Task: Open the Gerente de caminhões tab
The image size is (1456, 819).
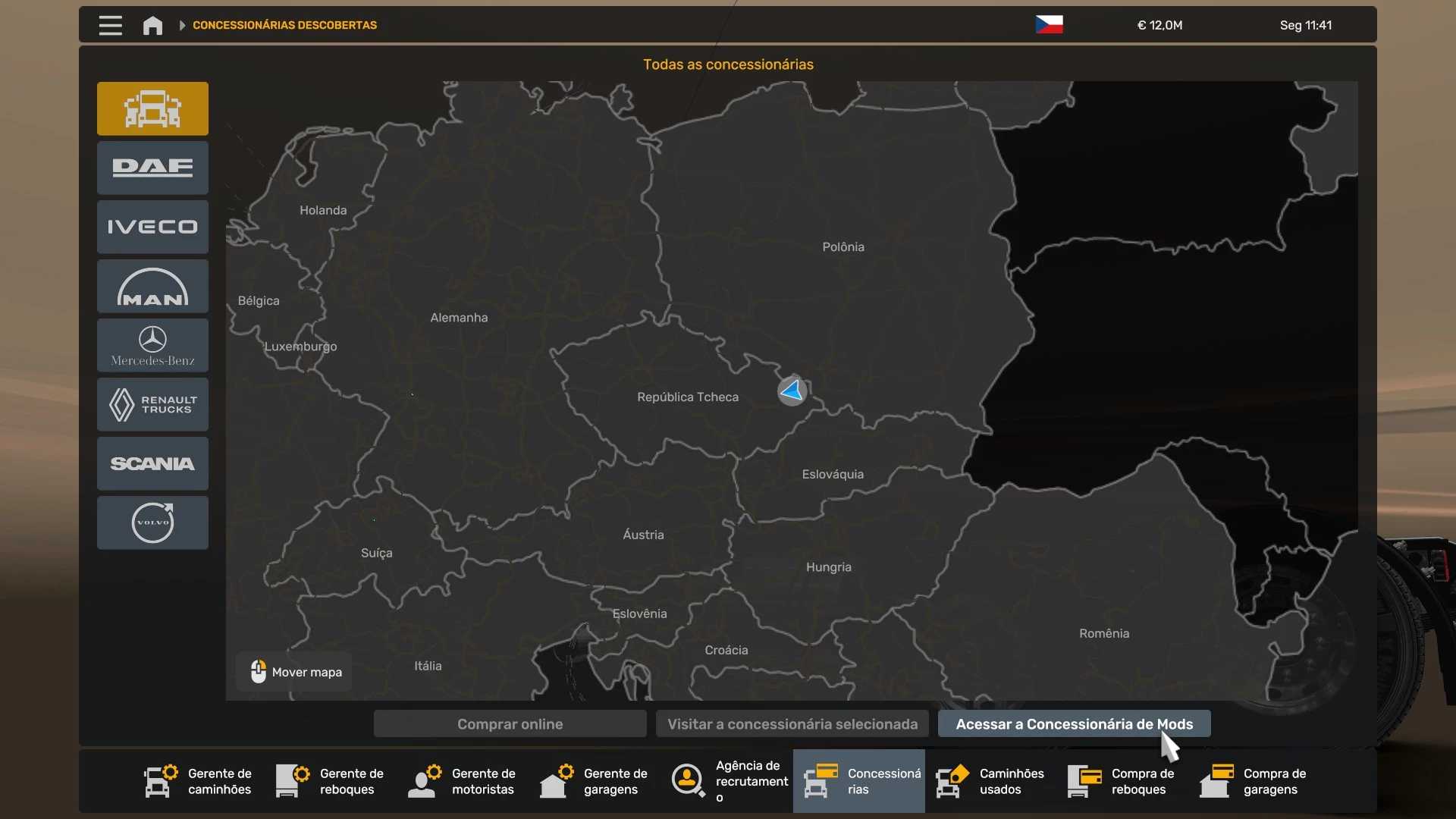Action: pyautogui.click(x=199, y=781)
